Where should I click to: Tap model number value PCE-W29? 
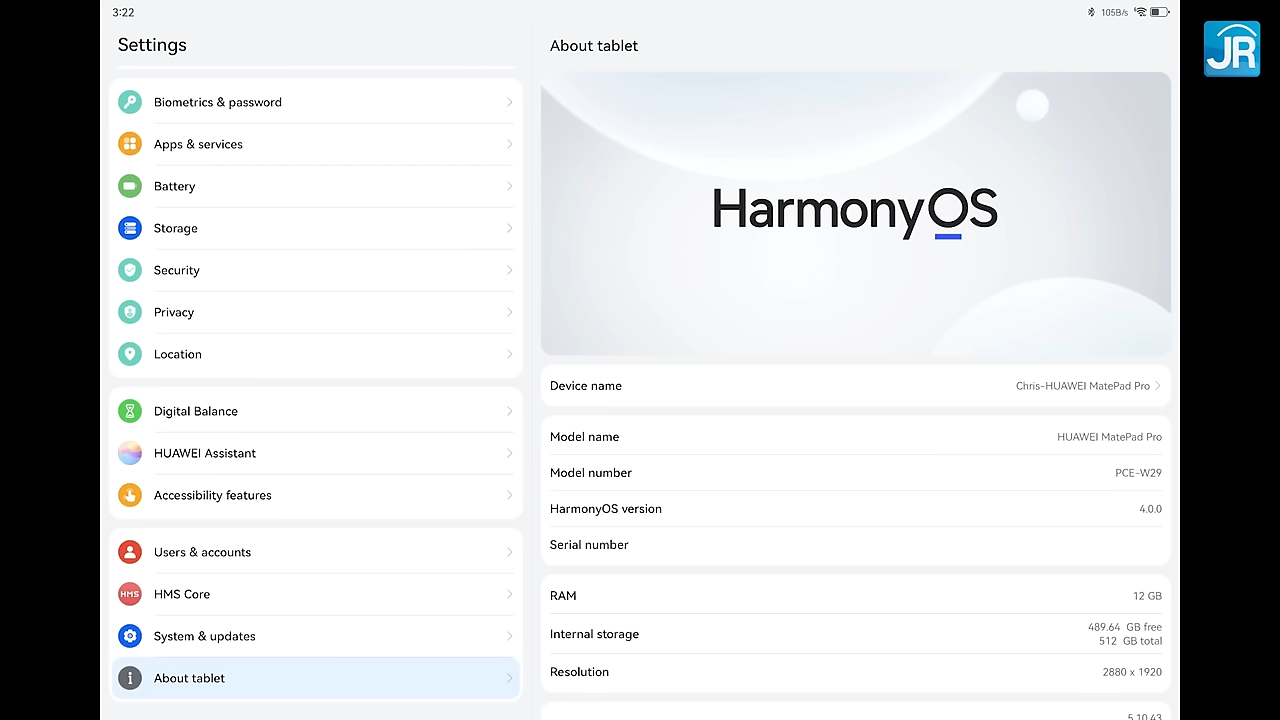1138,473
